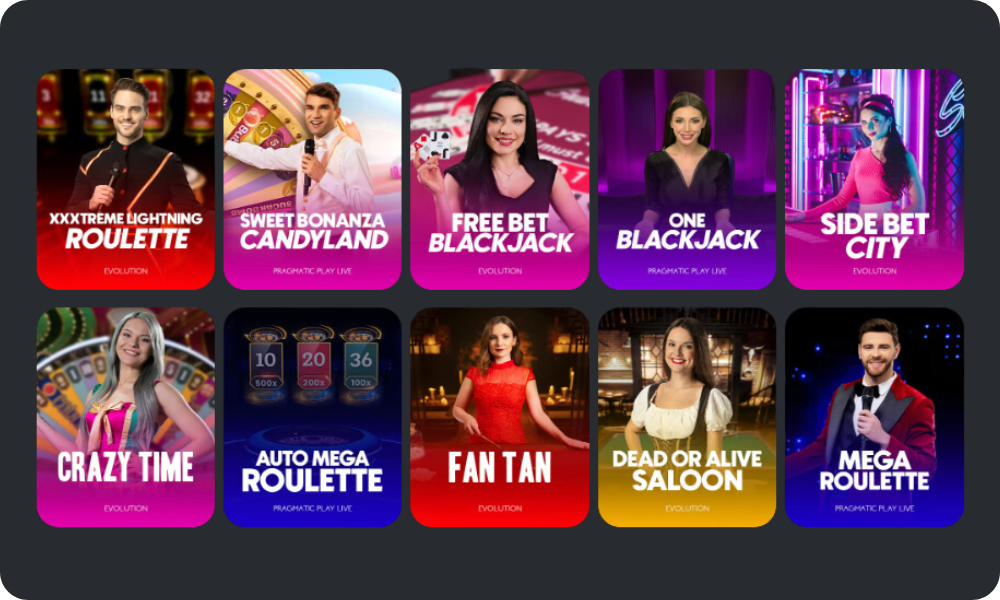Screen dimensions: 1000x600
Task: Click the playing cards held by the dealer
Action: [x=433, y=145]
